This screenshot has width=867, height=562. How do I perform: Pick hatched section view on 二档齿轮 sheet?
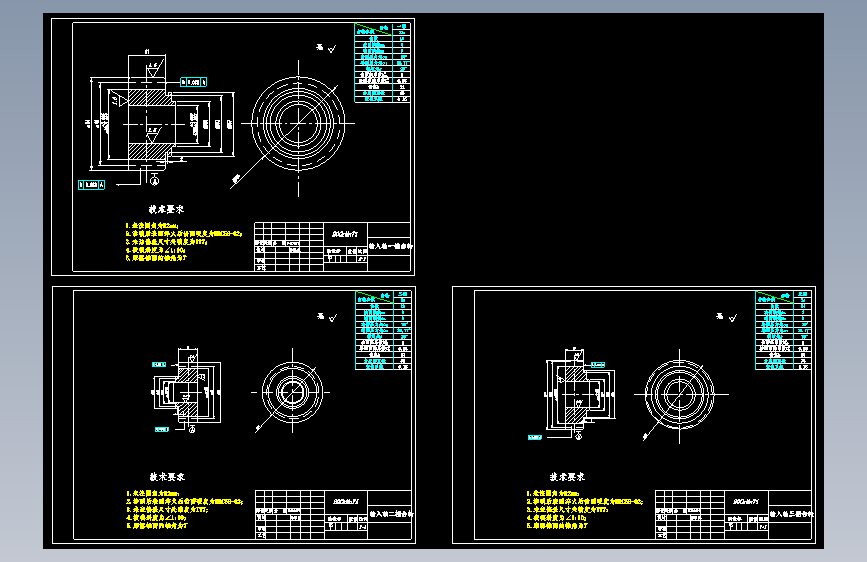pyautogui.click(x=186, y=391)
